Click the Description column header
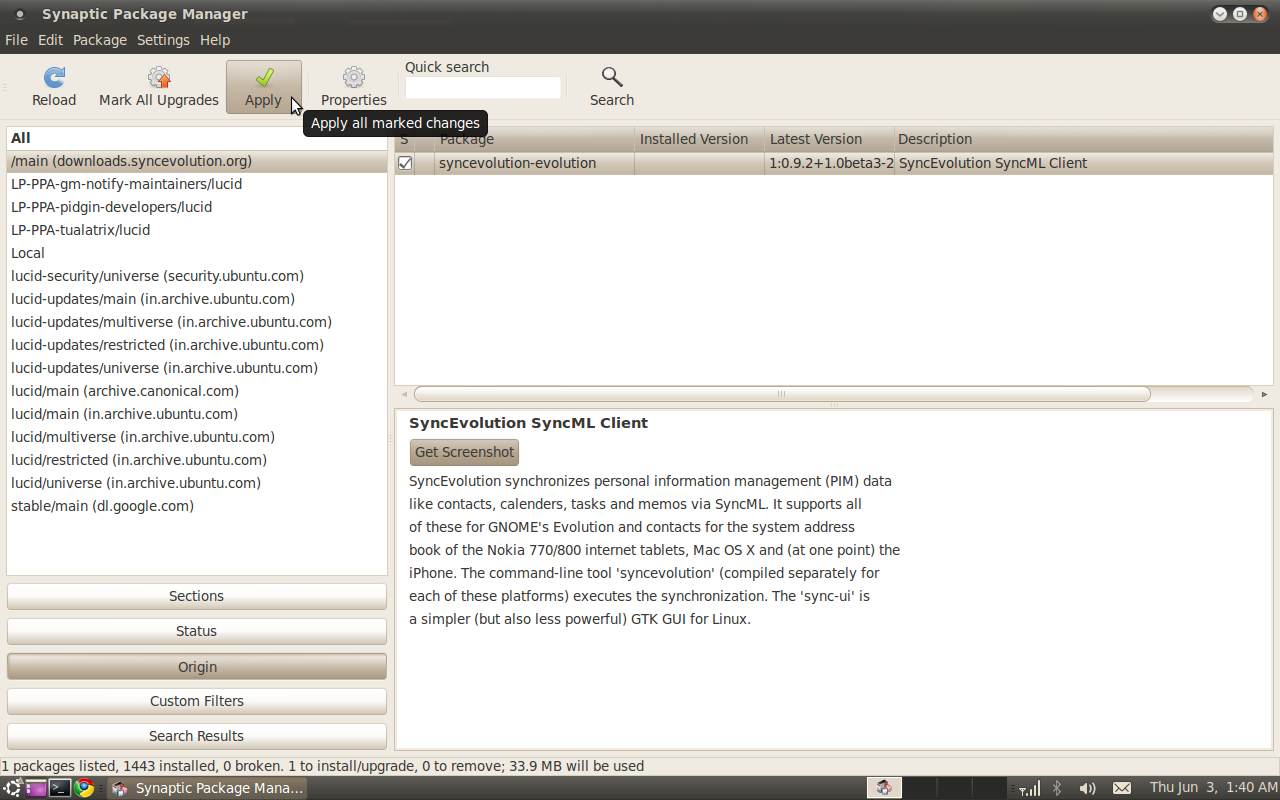 [x=1083, y=139]
